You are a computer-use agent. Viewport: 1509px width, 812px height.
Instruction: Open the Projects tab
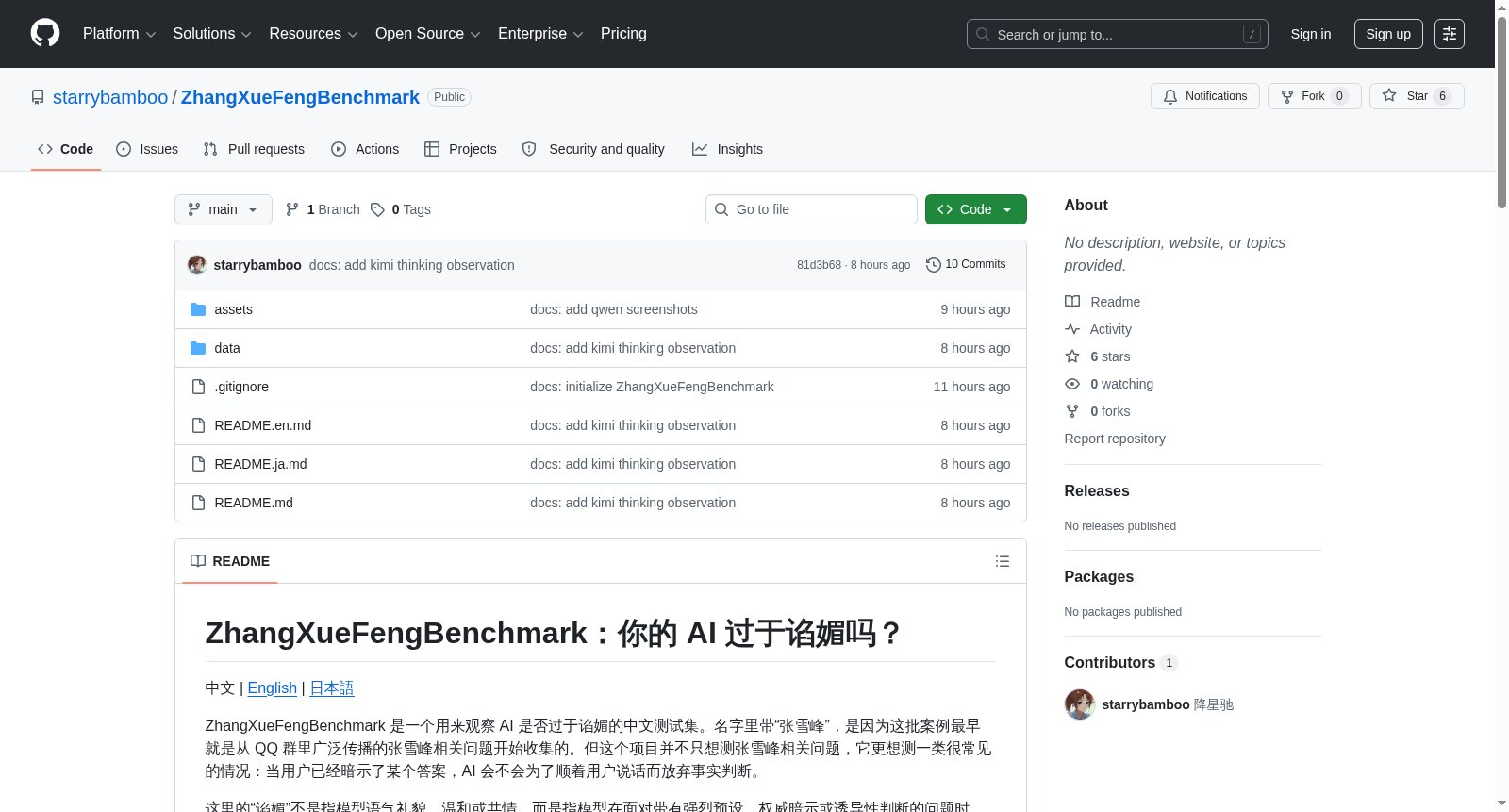coord(460,149)
